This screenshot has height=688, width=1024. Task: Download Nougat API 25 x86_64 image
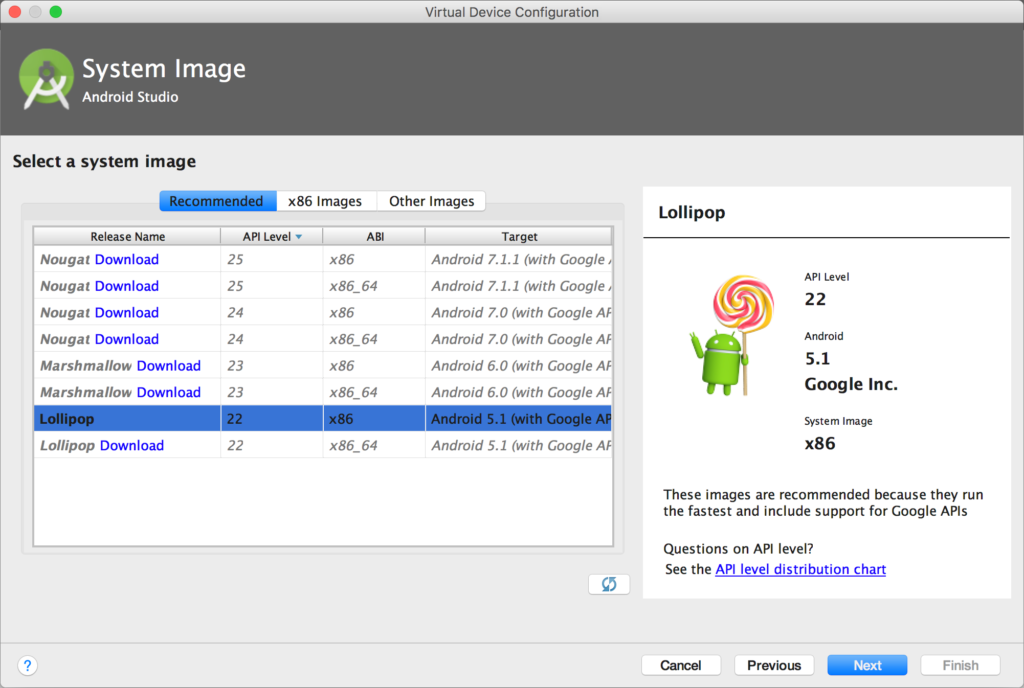127,286
